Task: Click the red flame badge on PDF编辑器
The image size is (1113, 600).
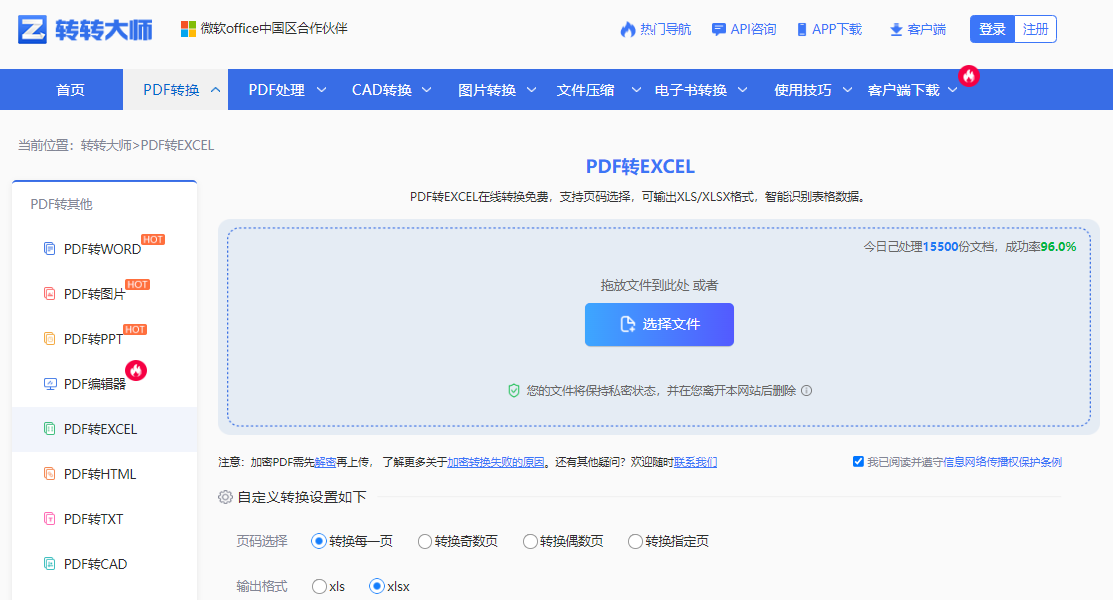Action: [136, 370]
